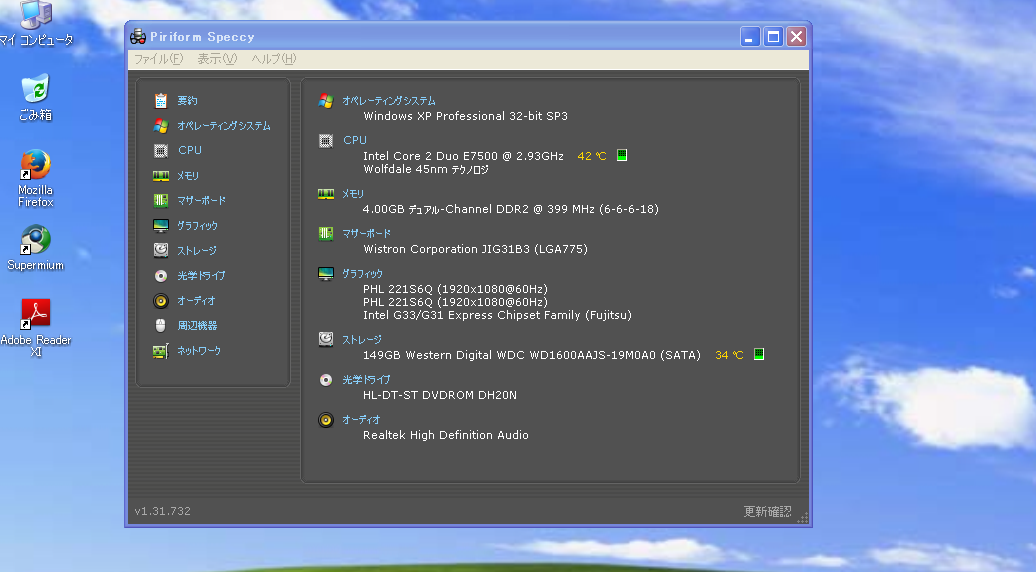
Task: Click the network card icon beside sidebar ネットワーク
Action: [161, 351]
